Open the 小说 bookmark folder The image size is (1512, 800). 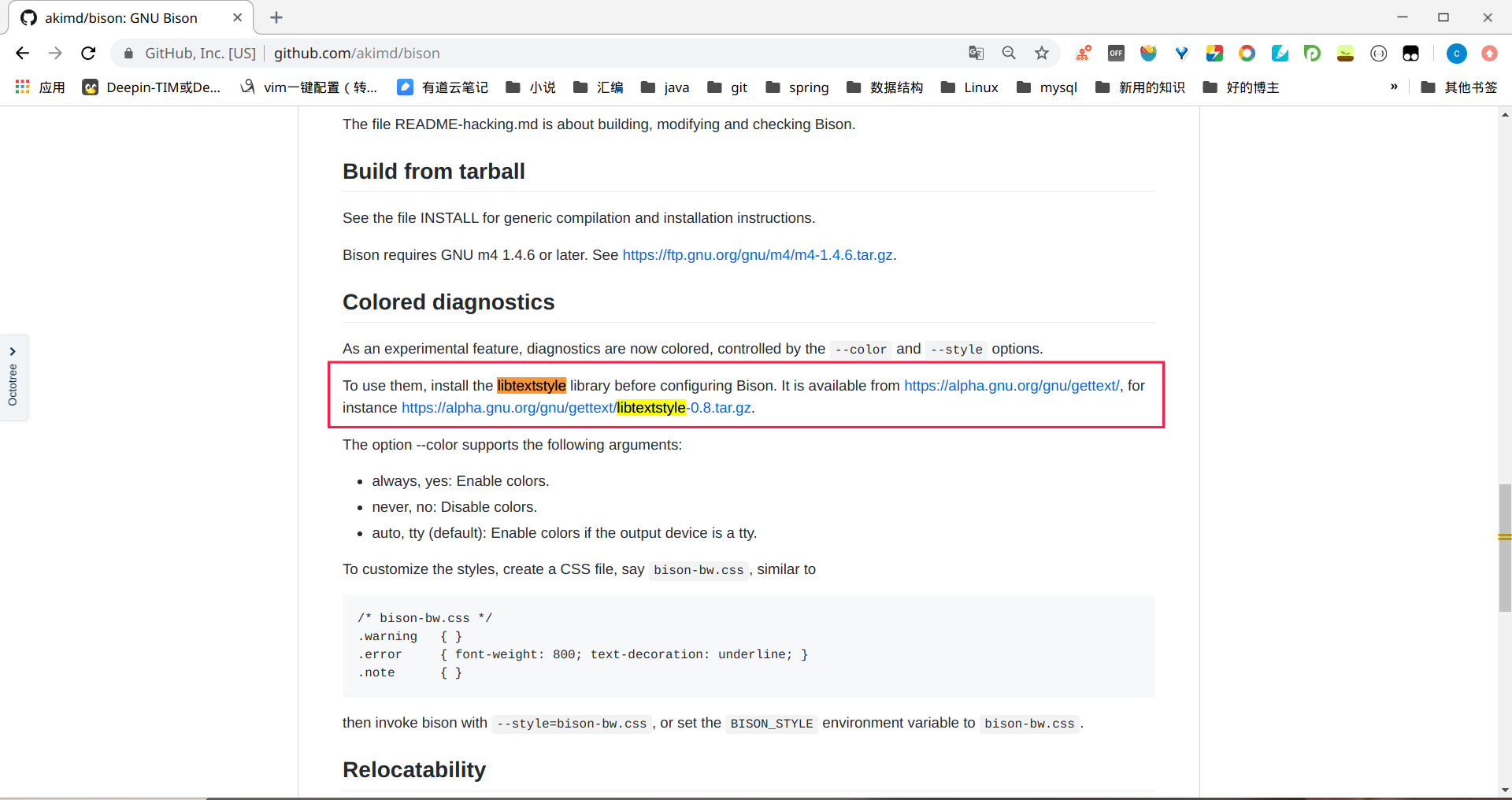point(531,87)
